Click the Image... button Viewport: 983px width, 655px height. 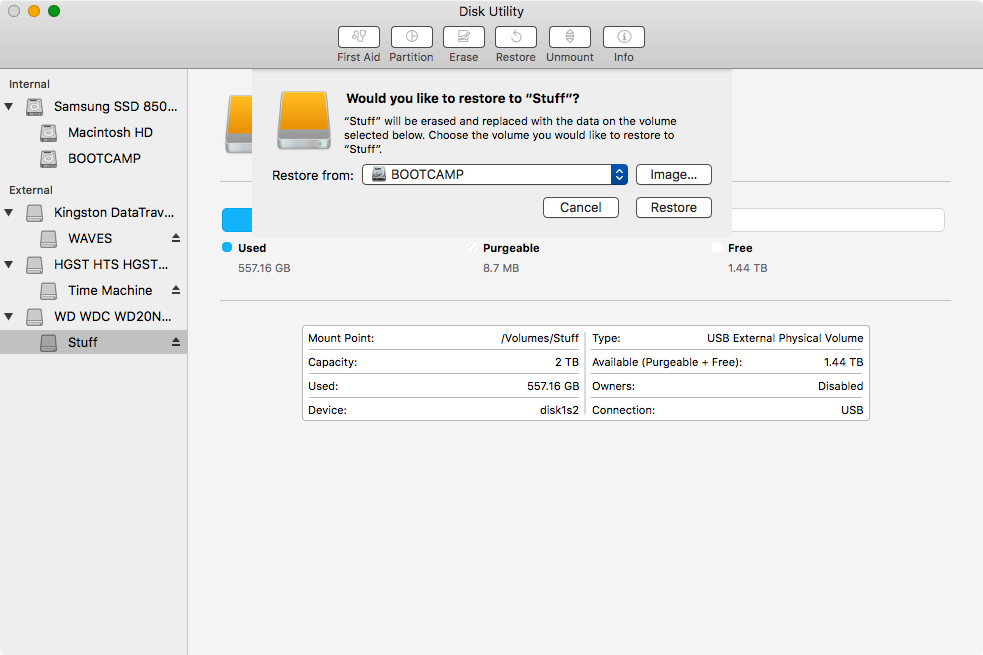(673, 174)
